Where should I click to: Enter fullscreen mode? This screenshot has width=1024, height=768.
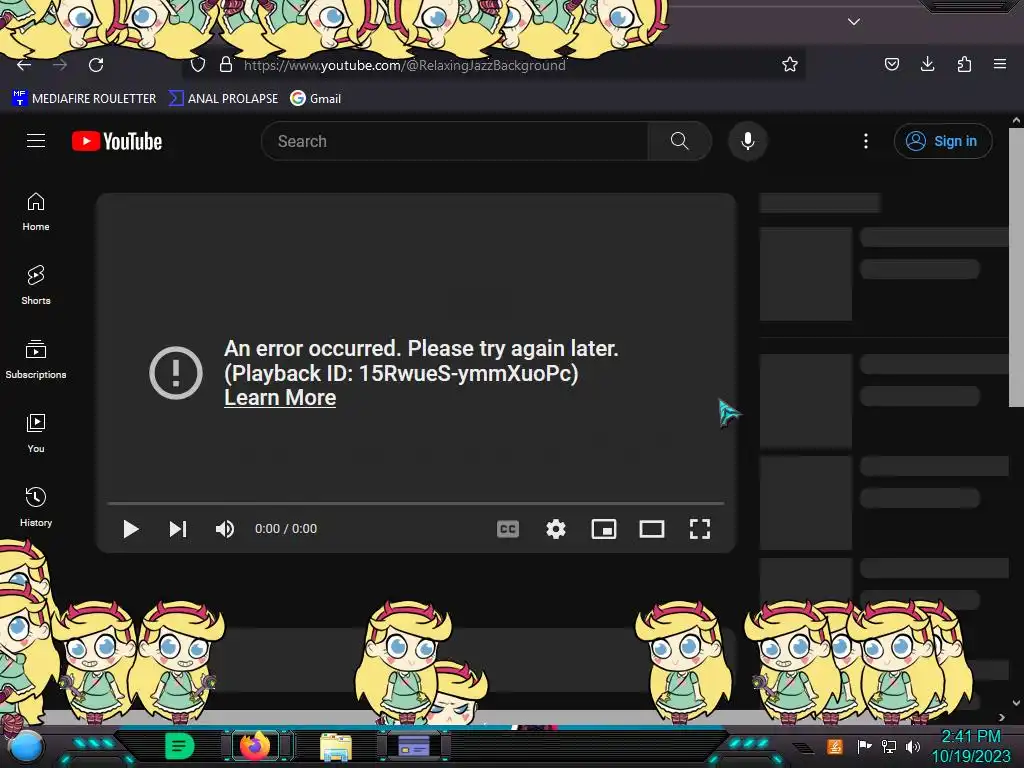point(699,529)
